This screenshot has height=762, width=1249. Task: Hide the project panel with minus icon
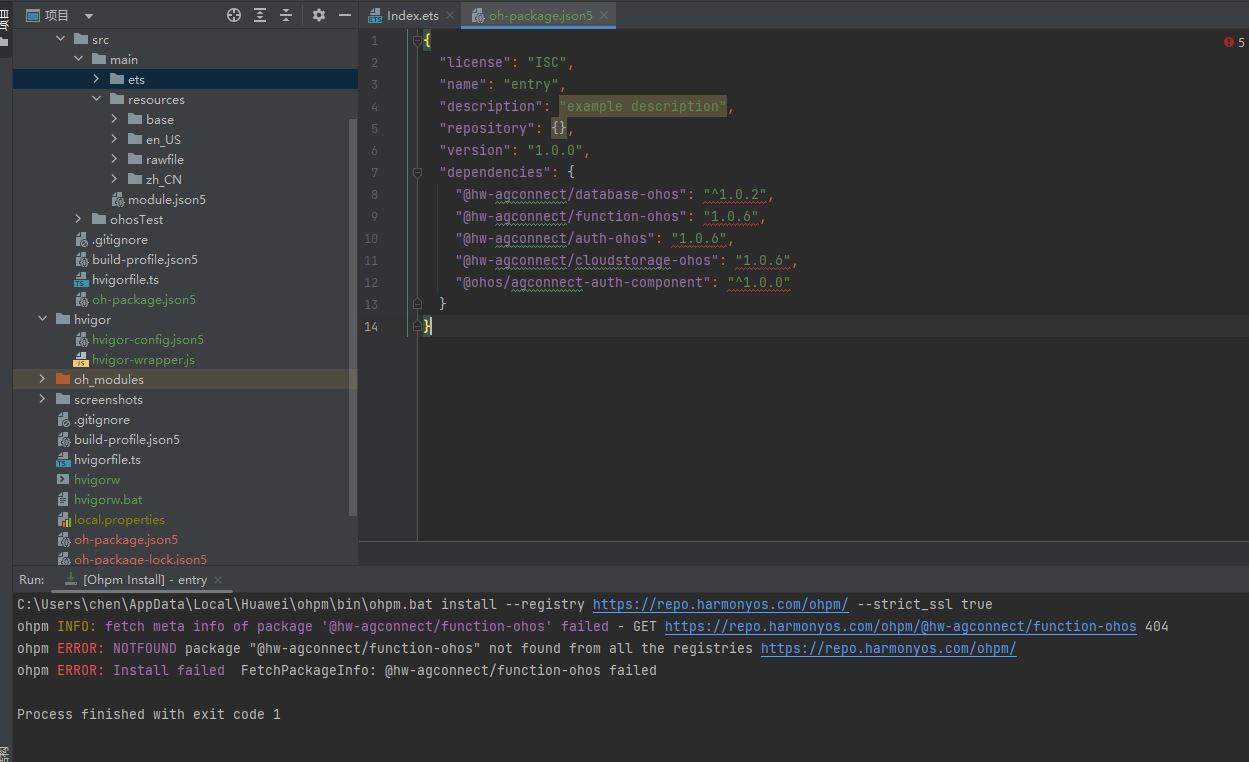point(345,15)
